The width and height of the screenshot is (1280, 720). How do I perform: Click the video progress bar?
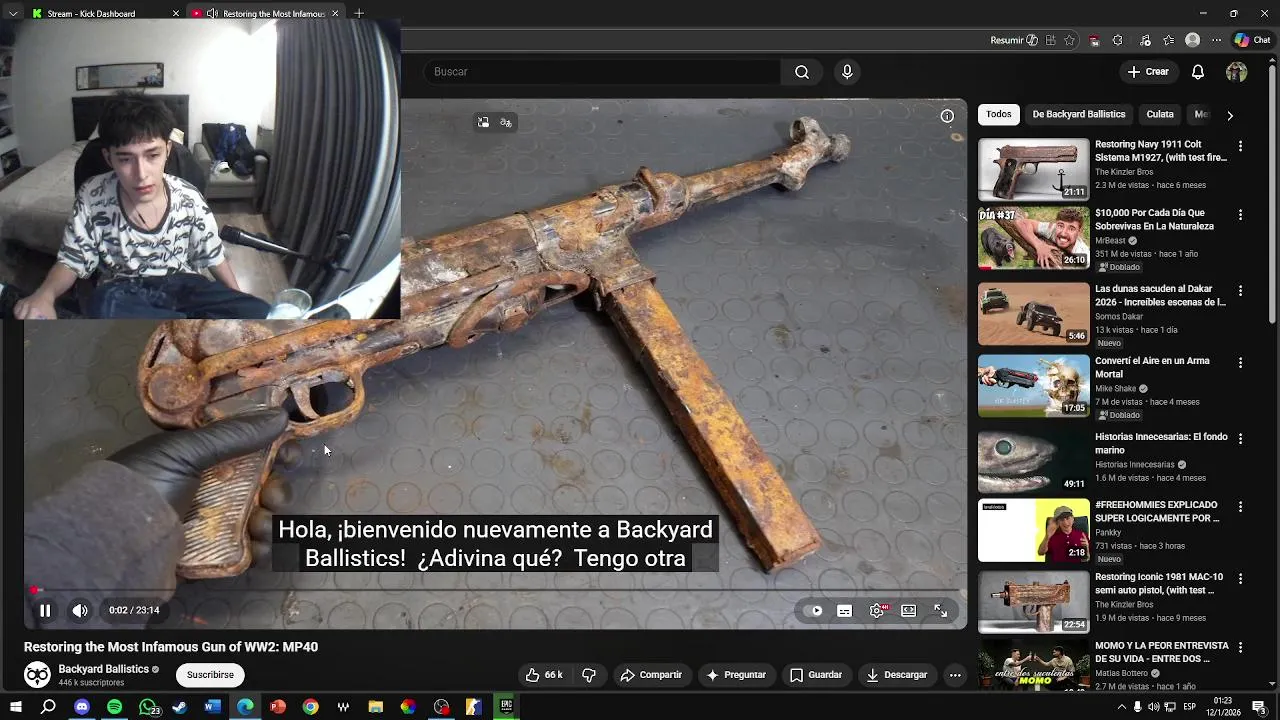tap(496, 590)
